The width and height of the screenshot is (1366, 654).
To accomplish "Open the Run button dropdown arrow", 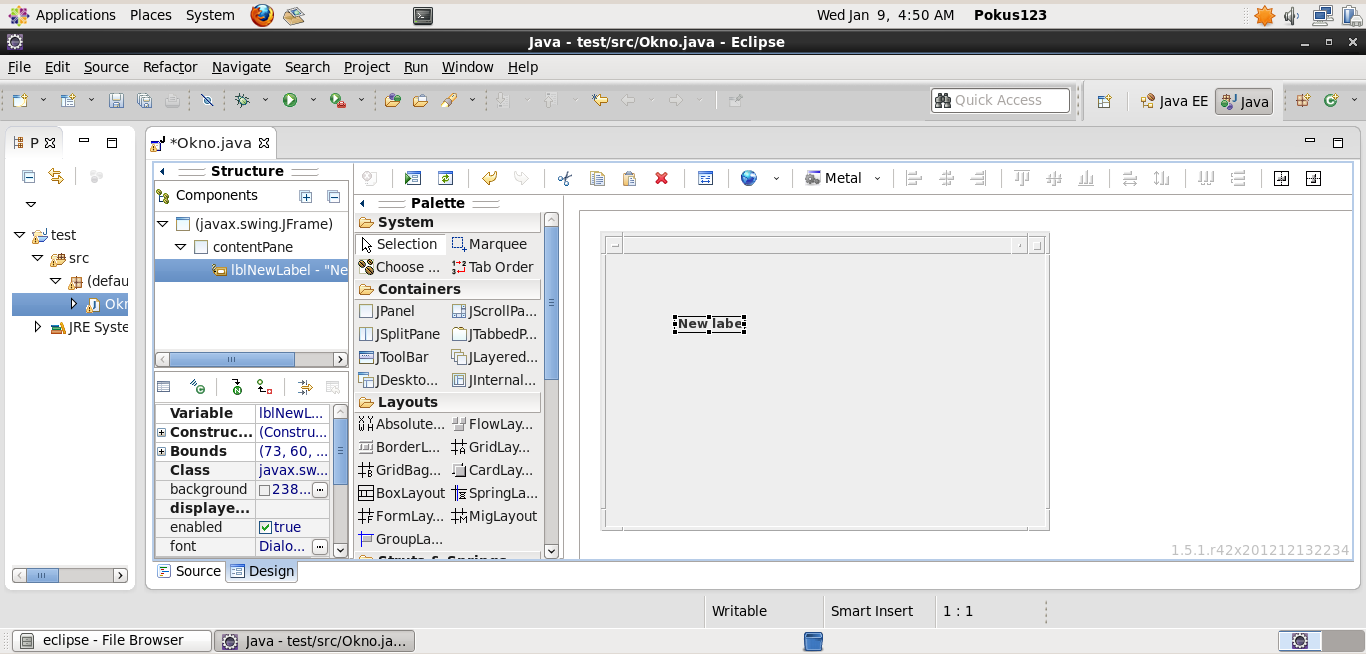I will tap(313, 100).
